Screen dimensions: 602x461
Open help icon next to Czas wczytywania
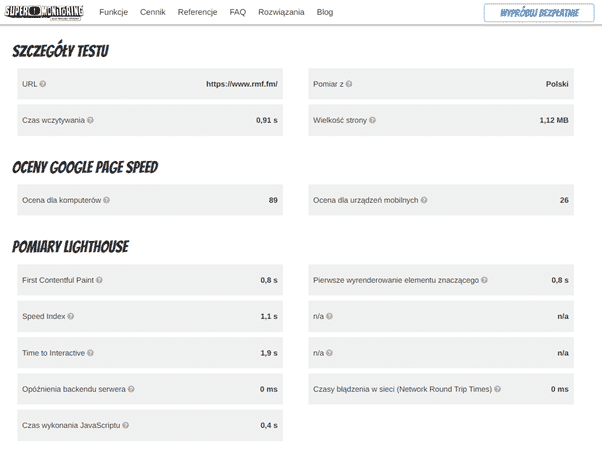tap(90, 120)
